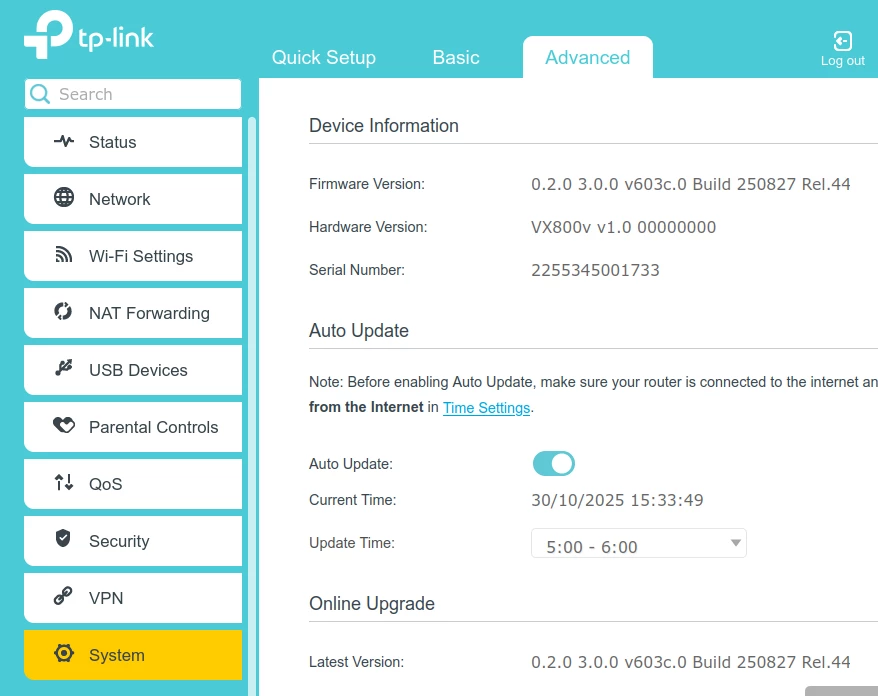This screenshot has height=696, width=878.
Task: Open the Status menu label
Action: pos(113,142)
